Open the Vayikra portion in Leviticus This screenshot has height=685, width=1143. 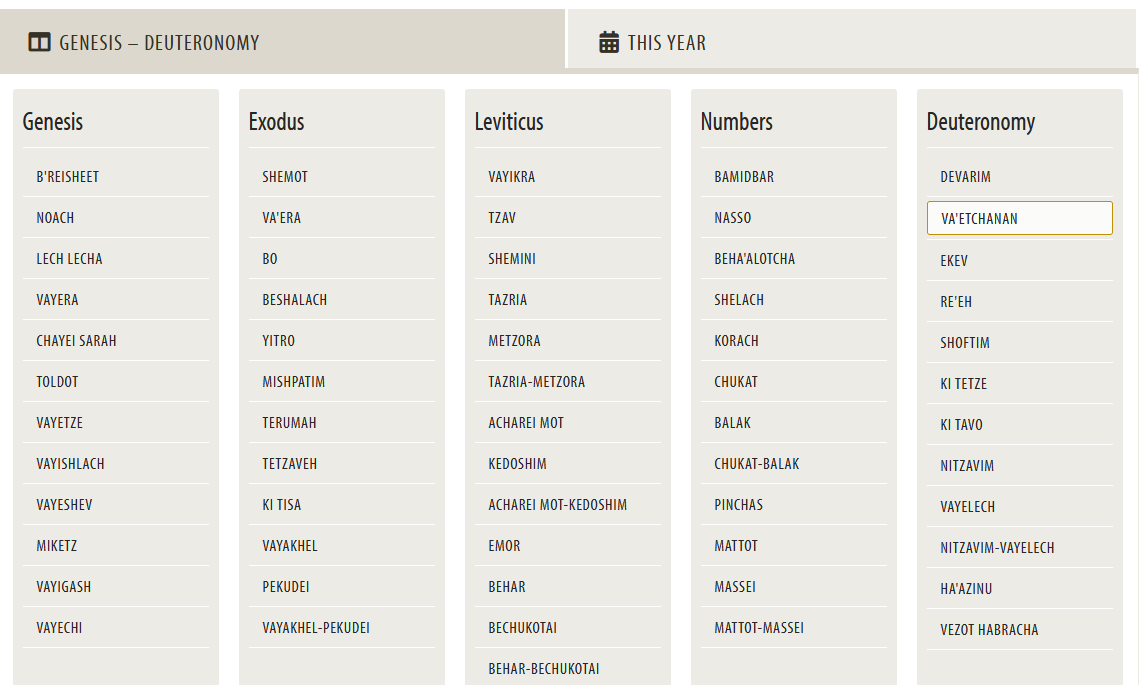512,177
